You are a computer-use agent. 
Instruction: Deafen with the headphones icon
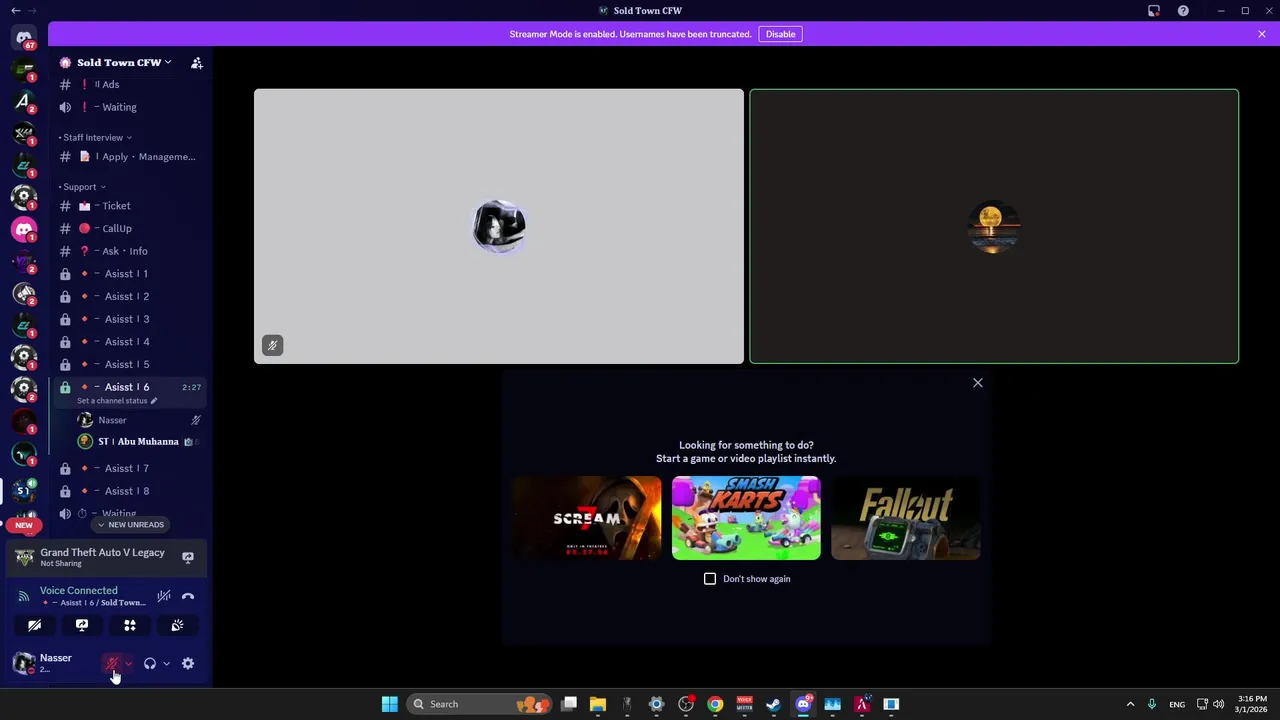pos(150,663)
